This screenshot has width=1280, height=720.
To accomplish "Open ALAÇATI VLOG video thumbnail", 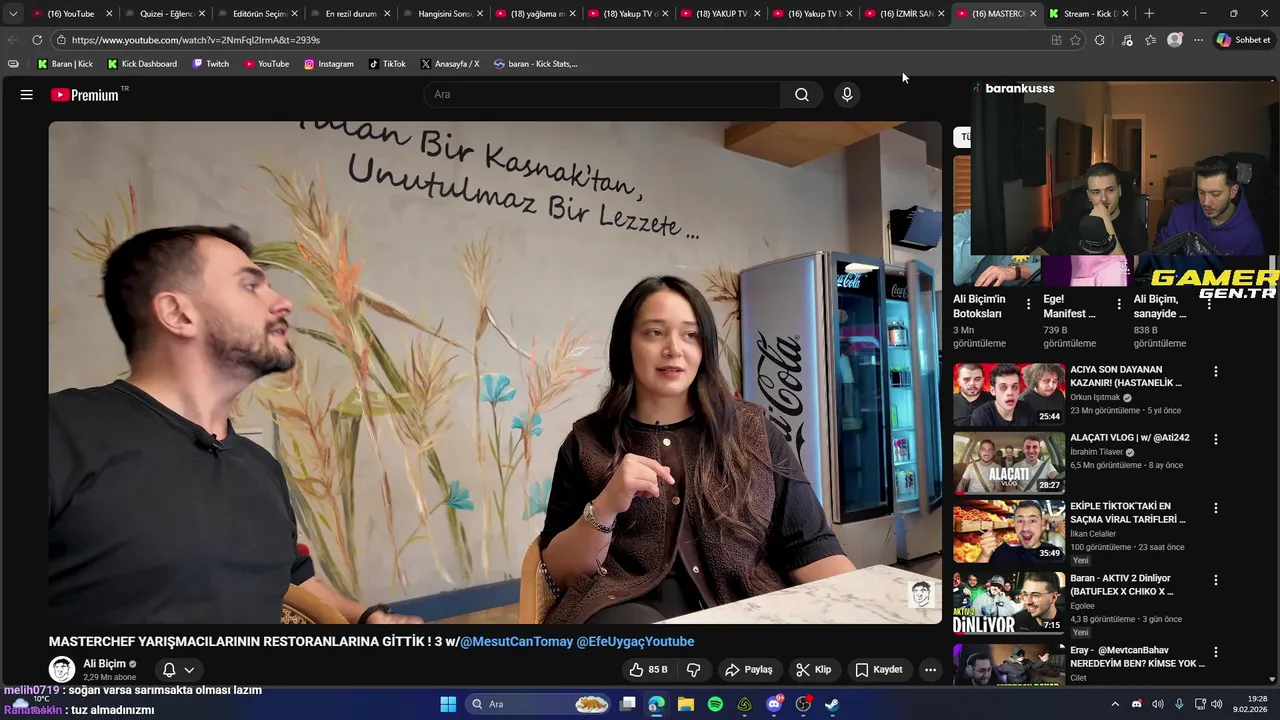I will click(1009, 463).
